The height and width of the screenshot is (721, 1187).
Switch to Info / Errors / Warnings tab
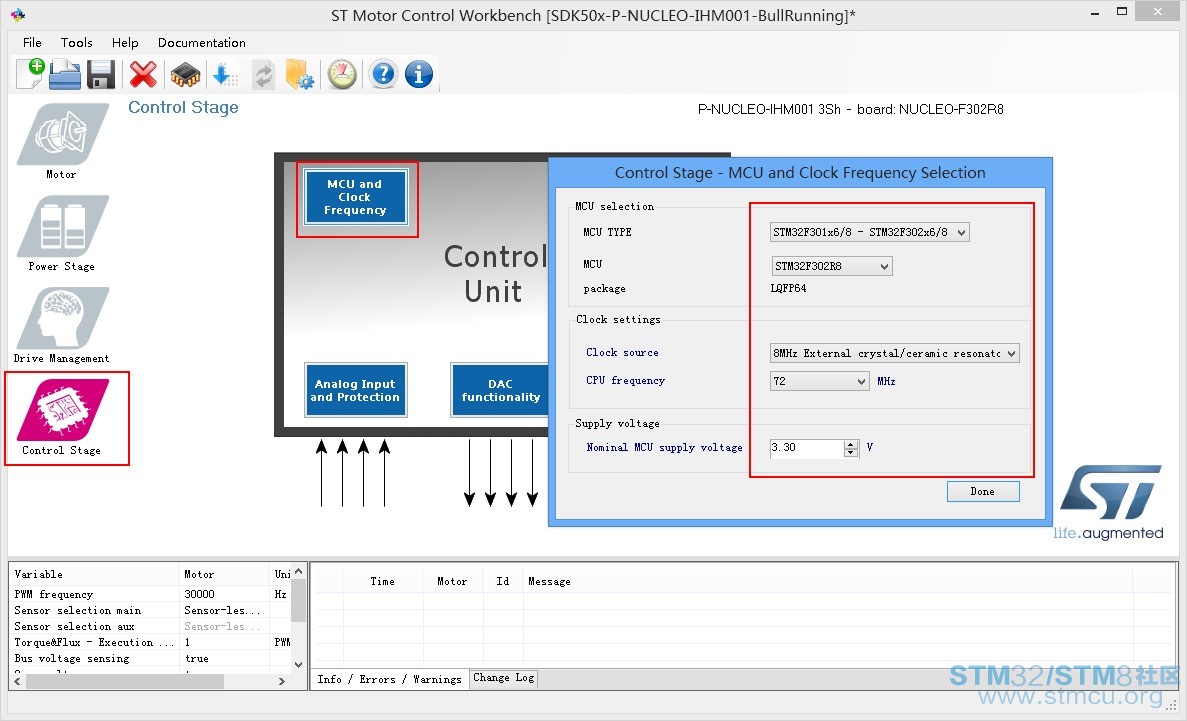coord(389,679)
